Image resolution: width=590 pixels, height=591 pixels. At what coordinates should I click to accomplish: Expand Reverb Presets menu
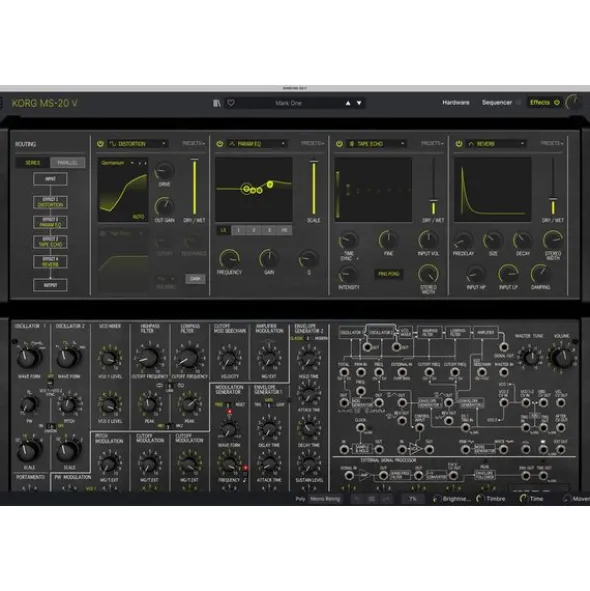pos(552,144)
